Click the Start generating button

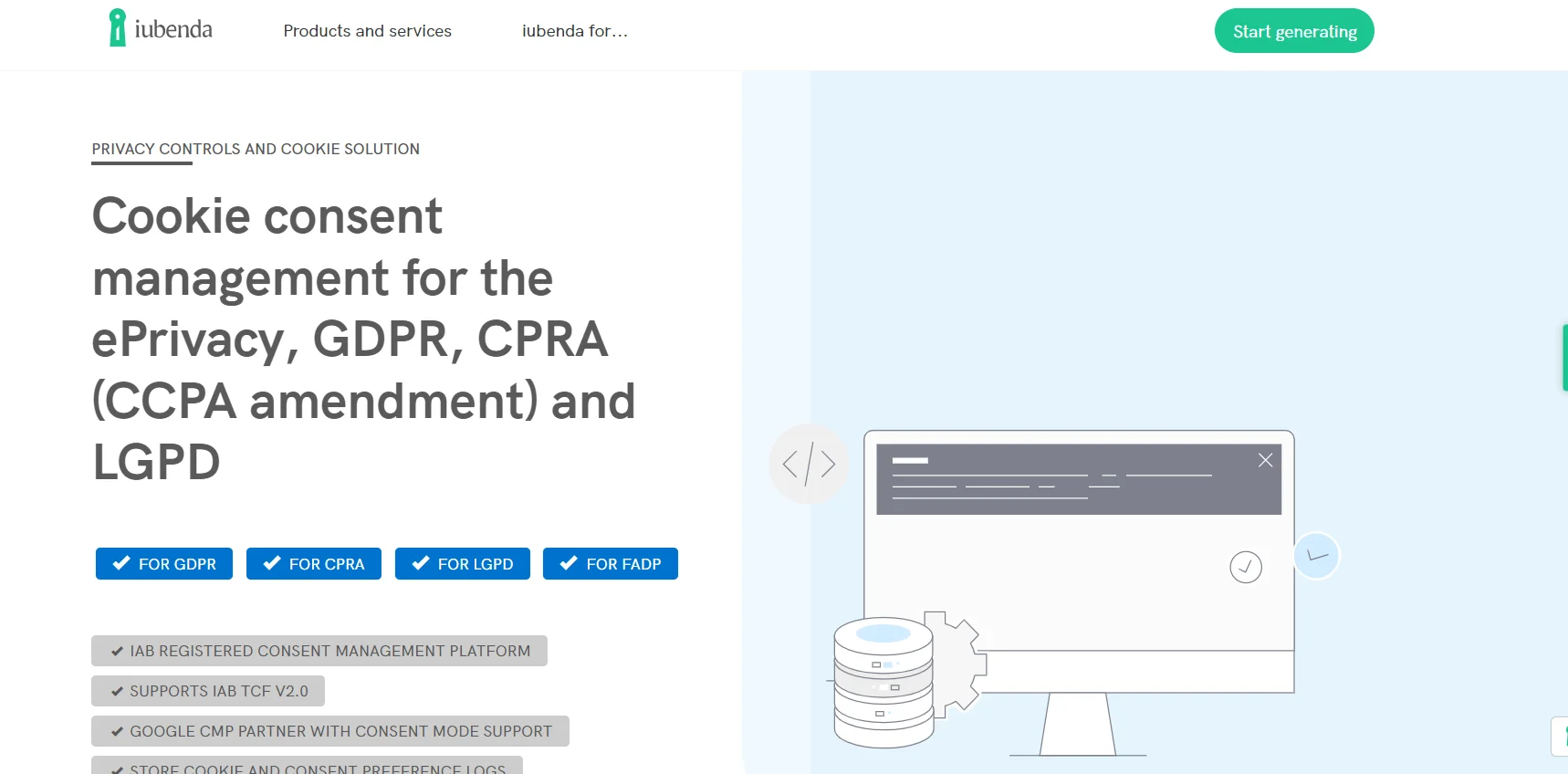click(1294, 31)
